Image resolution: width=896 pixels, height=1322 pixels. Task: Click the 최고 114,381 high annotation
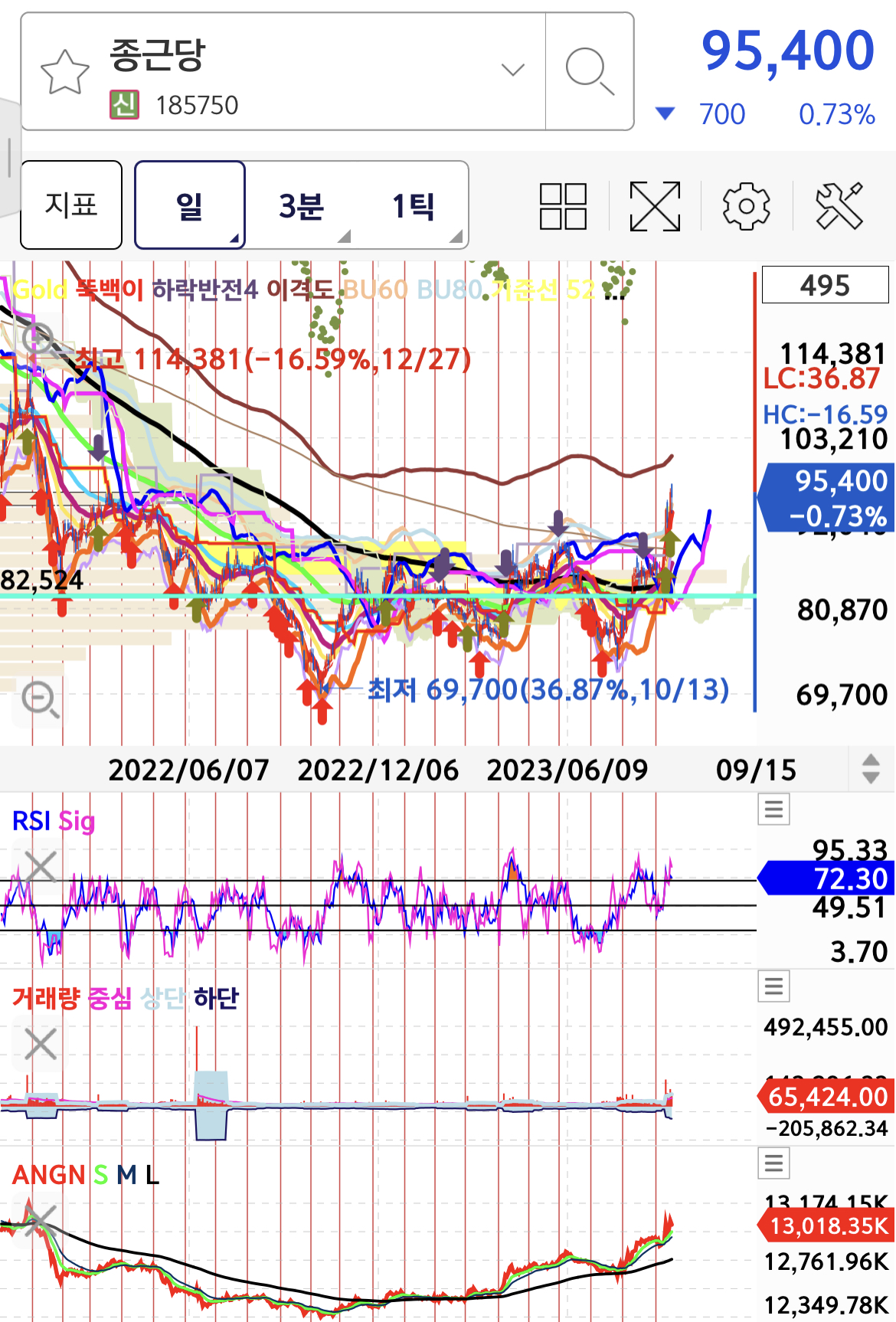274,358
